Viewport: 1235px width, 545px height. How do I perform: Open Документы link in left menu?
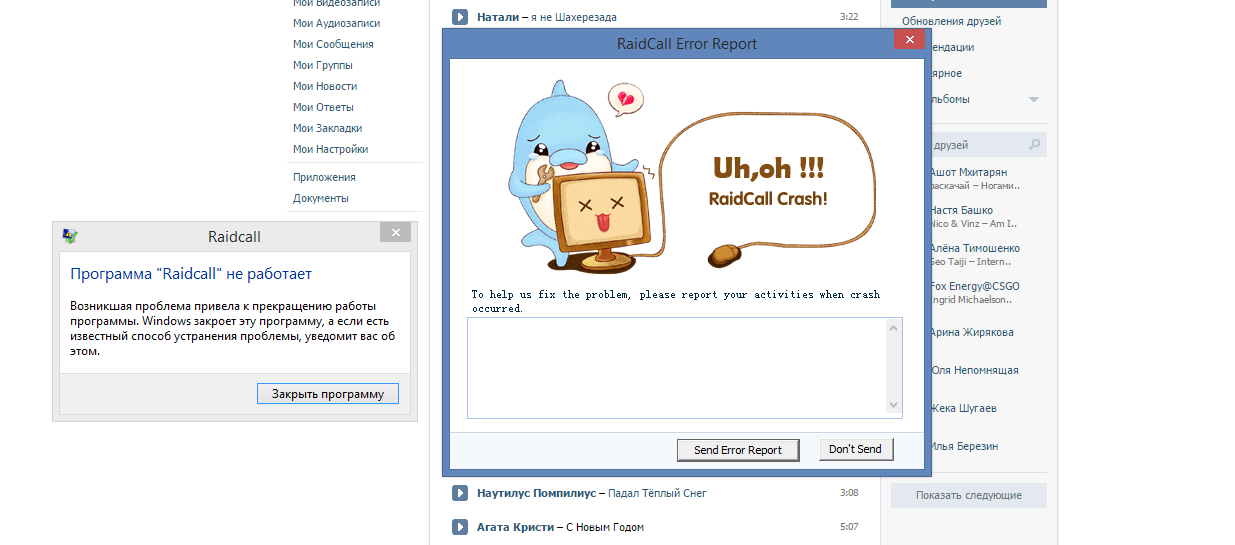click(x=320, y=198)
